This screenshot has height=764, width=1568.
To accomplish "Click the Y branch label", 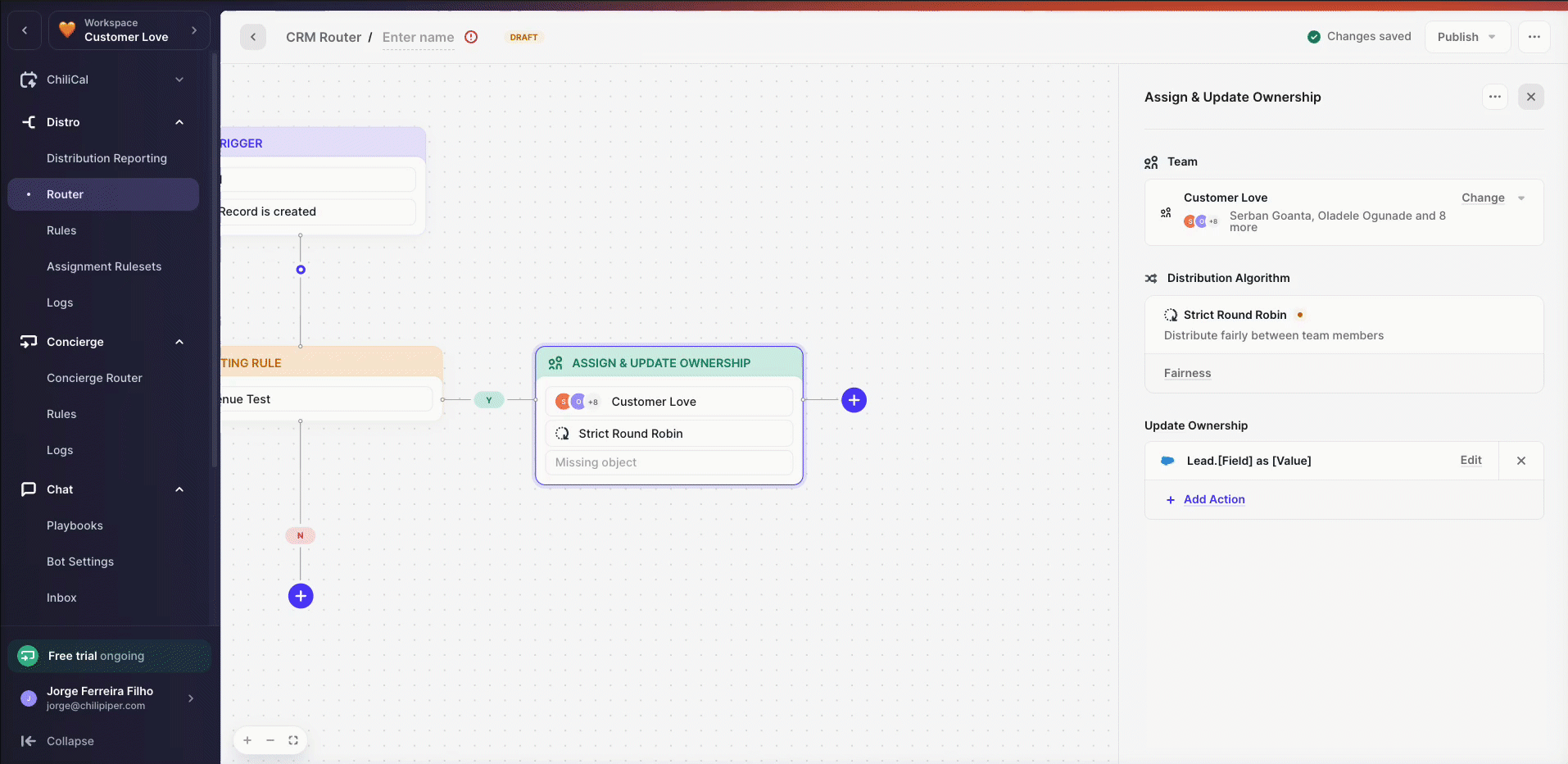I will 489,400.
